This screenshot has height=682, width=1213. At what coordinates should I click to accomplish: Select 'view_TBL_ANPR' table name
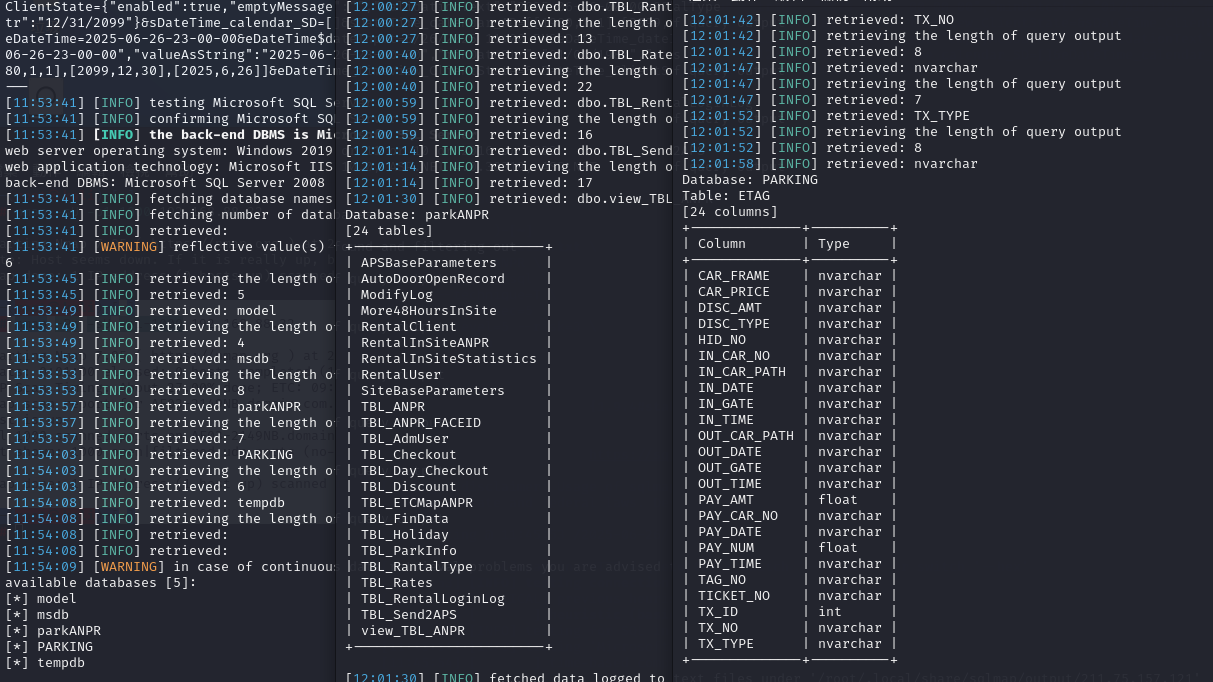[x=413, y=631]
